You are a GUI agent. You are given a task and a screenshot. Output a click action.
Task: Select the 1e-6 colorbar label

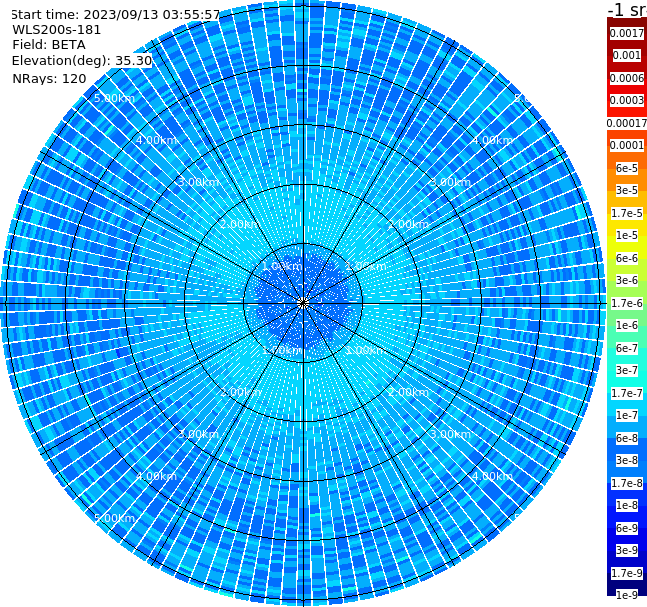(627, 325)
